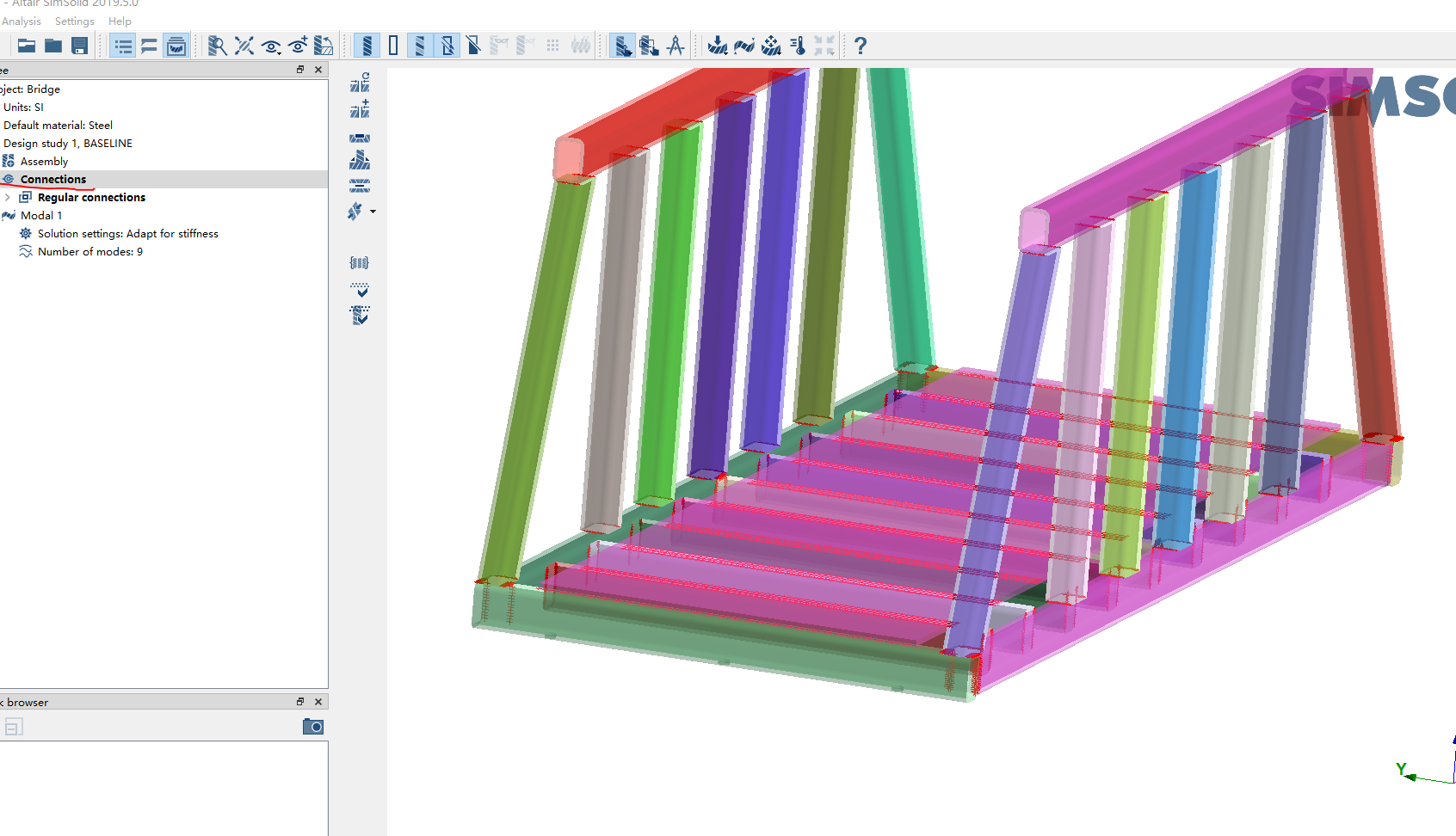Take a snapshot with the camera icon
The height and width of the screenshot is (836, 1456).
click(313, 727)
